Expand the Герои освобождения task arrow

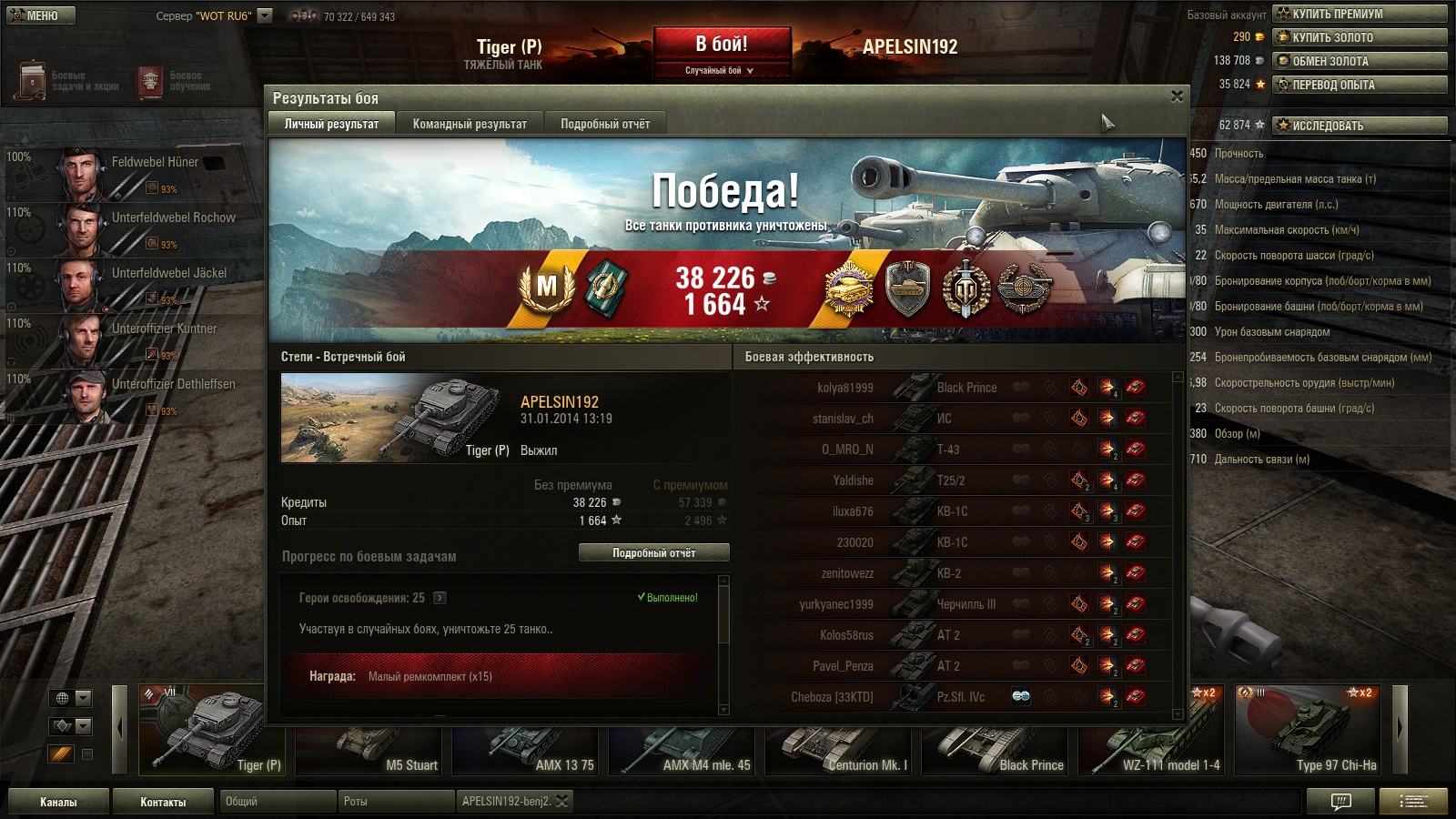[x=440, y=598]
